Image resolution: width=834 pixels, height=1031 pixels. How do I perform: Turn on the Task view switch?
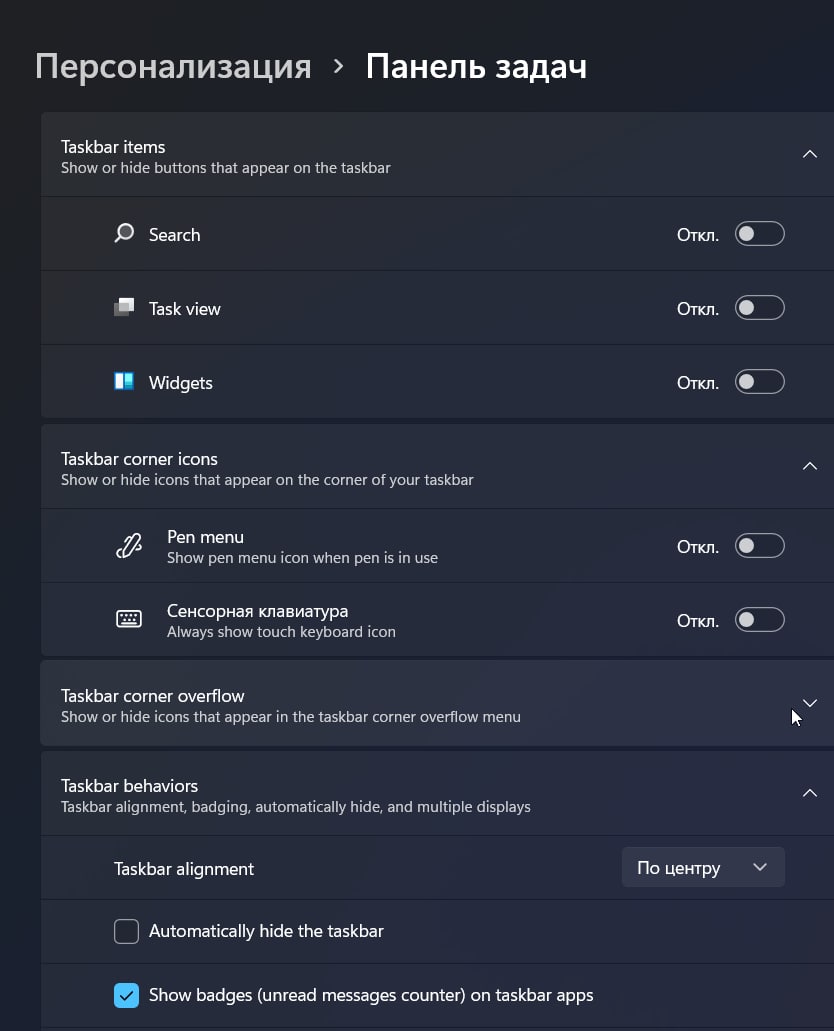point(760,308)
